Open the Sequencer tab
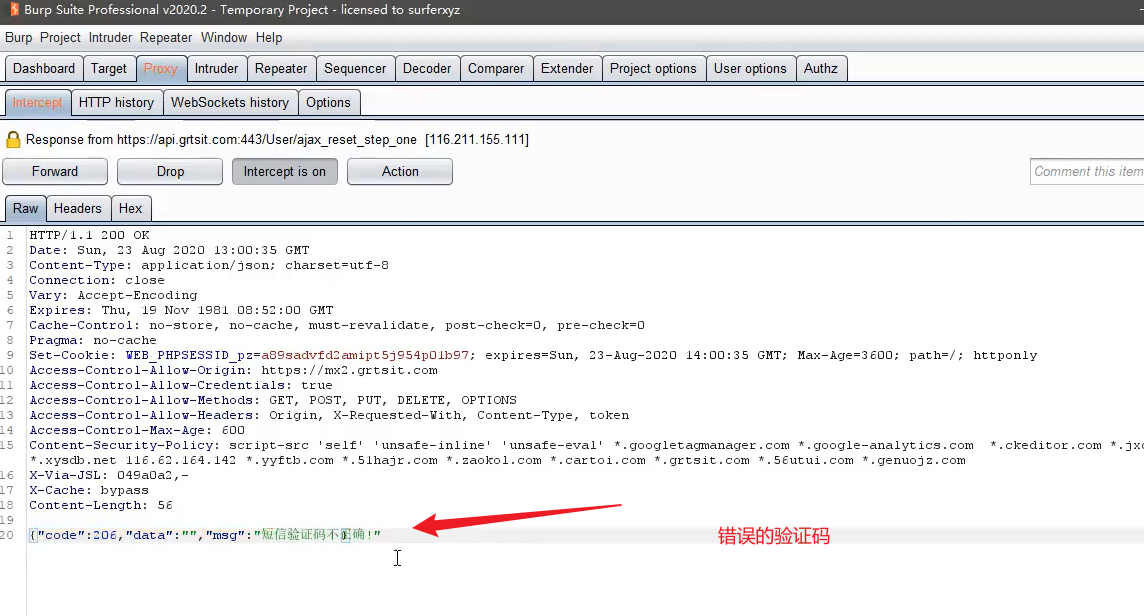The width and height of the screenshot is (1144, 616). [355, 69]
